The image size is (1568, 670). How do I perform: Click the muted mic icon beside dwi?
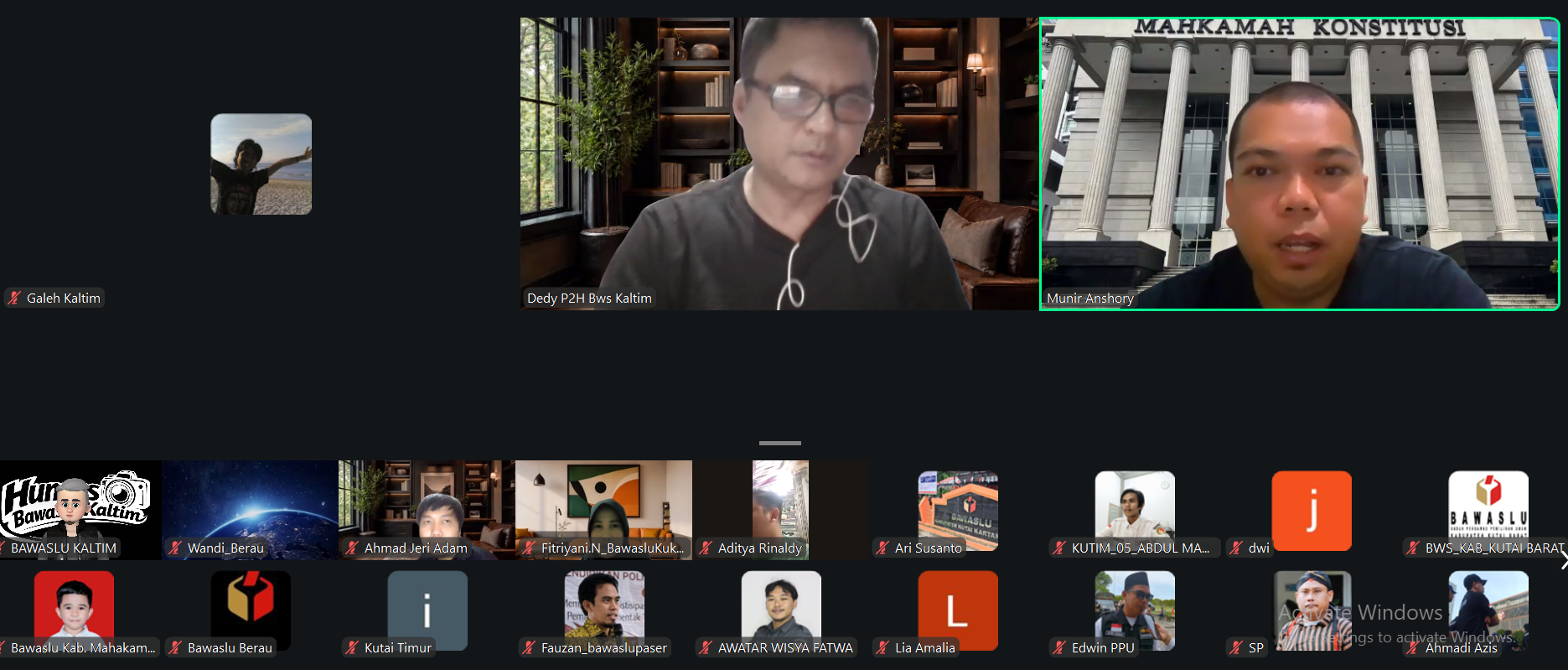pyautogui.click(x=1236, y=548)
